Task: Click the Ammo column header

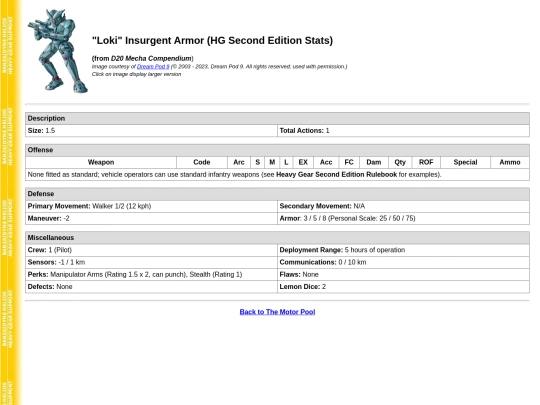Action: [510, 162]
